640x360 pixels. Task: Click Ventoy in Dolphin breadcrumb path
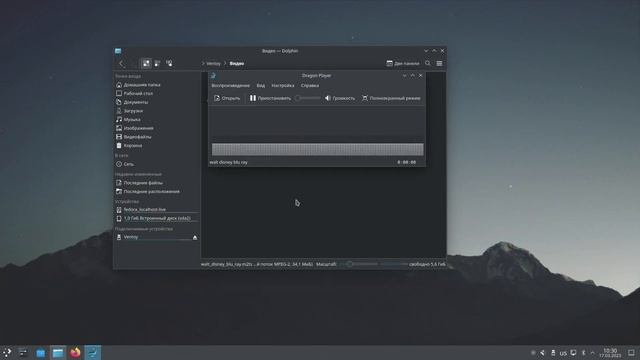pyautogui.click(x=213, y=64)
